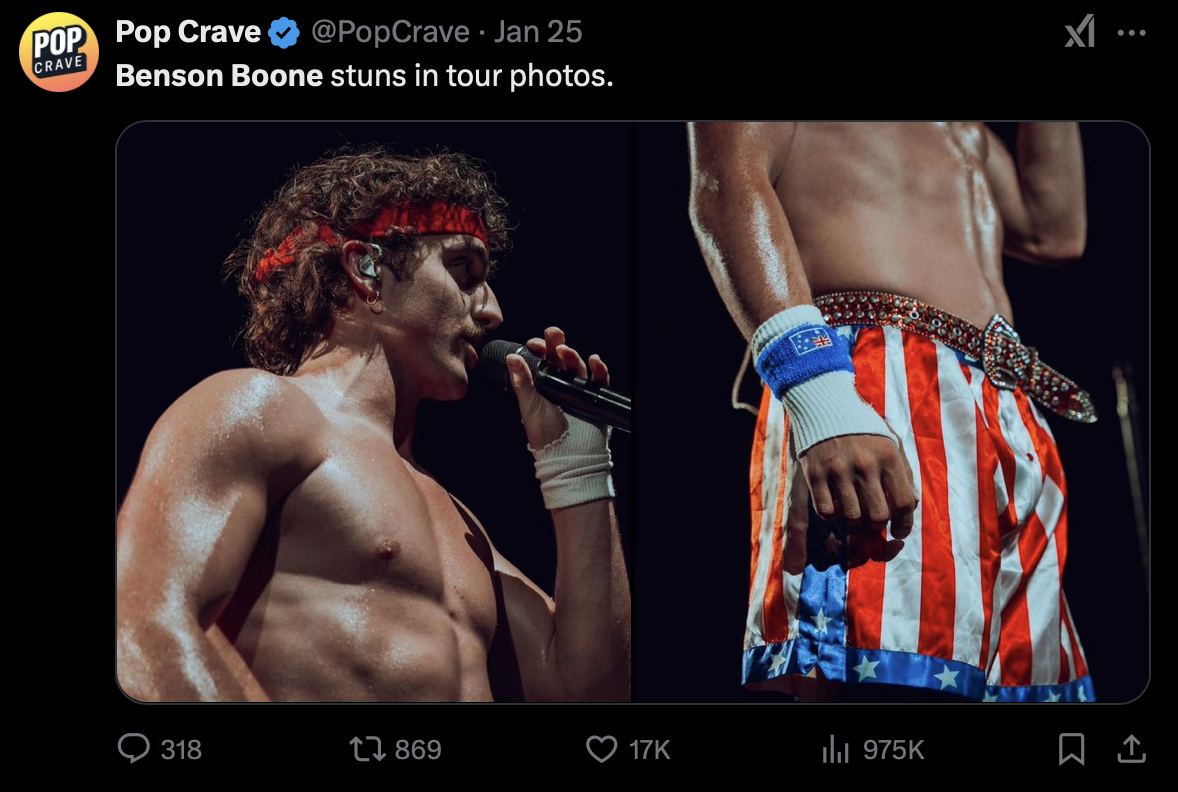Screen dimensions: 1178x792
Task: Click the 975K views count
Action: 893,749
